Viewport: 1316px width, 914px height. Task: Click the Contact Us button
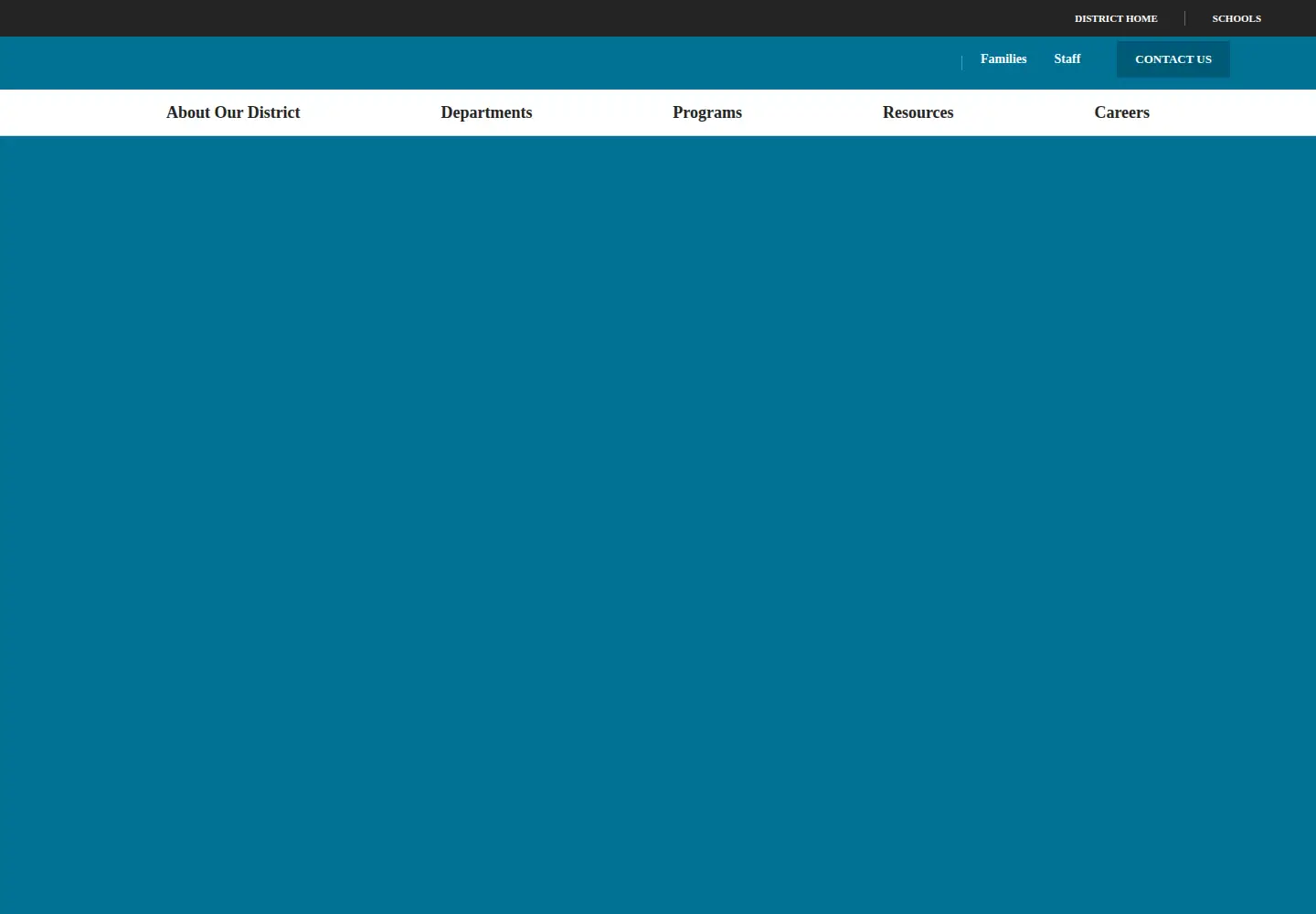pyautogui.click(x=1173, y=59)
